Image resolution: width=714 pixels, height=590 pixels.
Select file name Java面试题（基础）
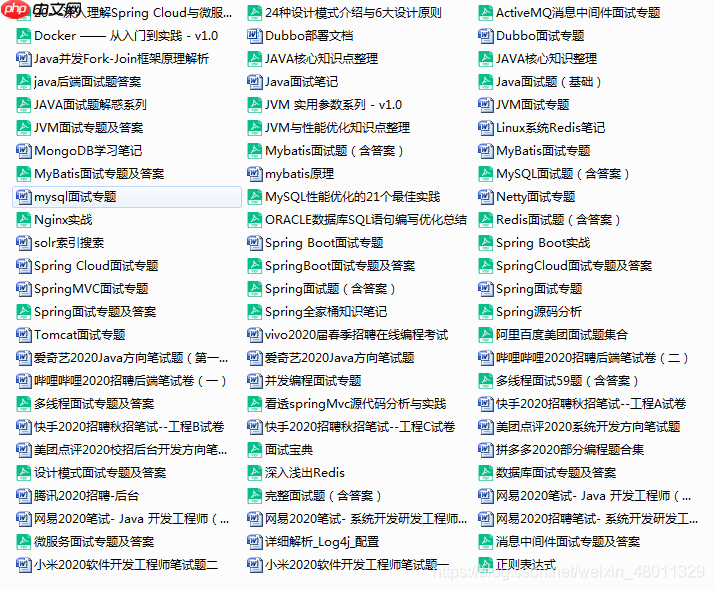coord(549,81)
